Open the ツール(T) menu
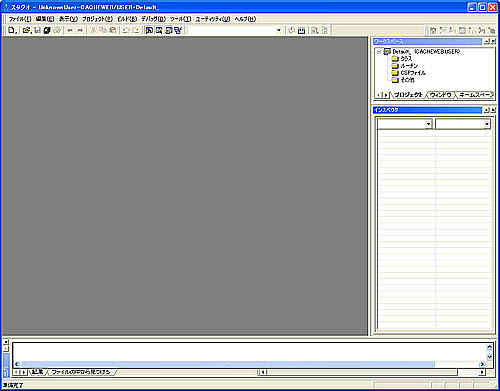This screenshot has width=500, height=391. coord(180,19)
